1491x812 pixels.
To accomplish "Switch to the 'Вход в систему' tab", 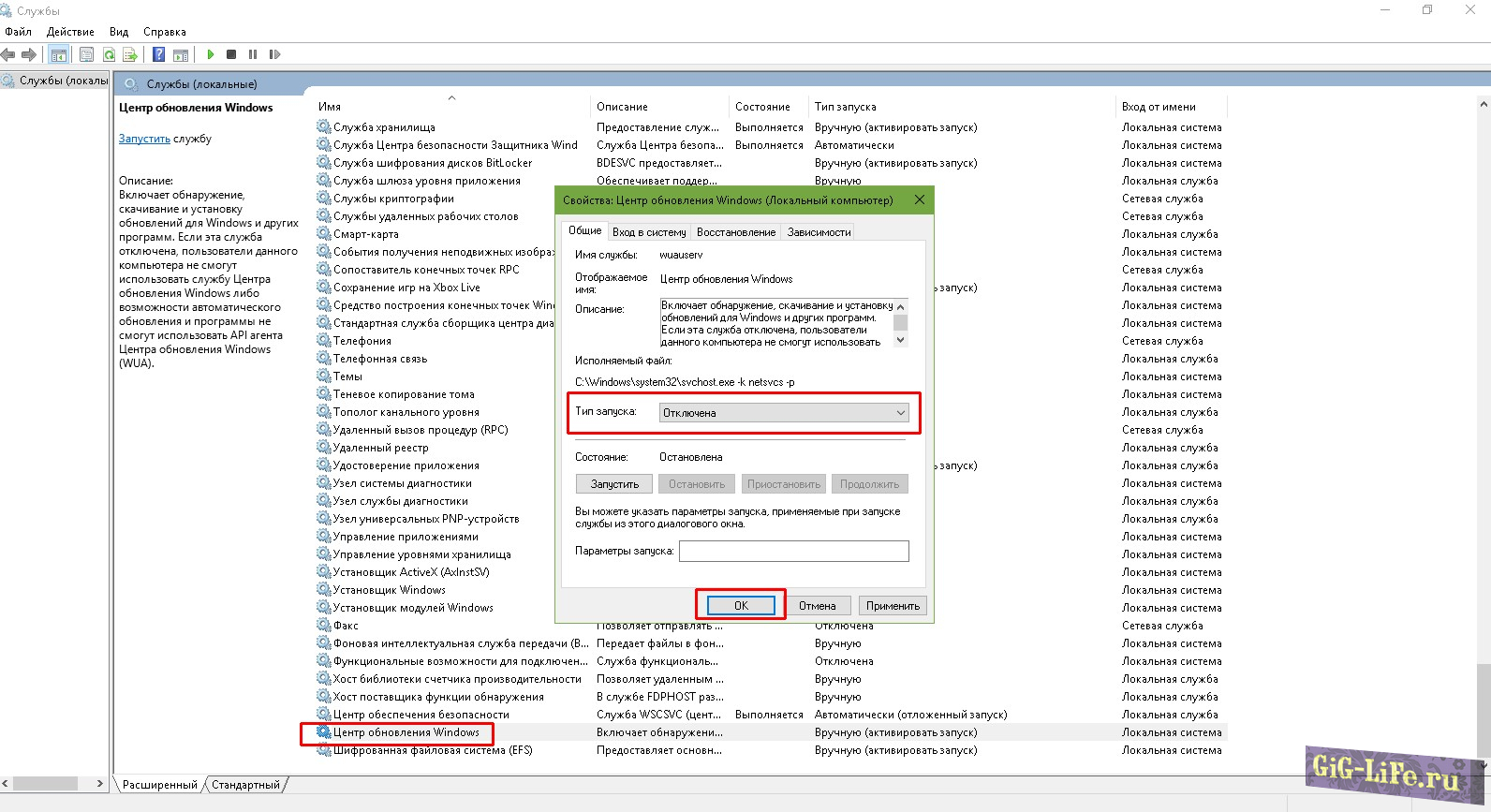I will pos(649,232).
